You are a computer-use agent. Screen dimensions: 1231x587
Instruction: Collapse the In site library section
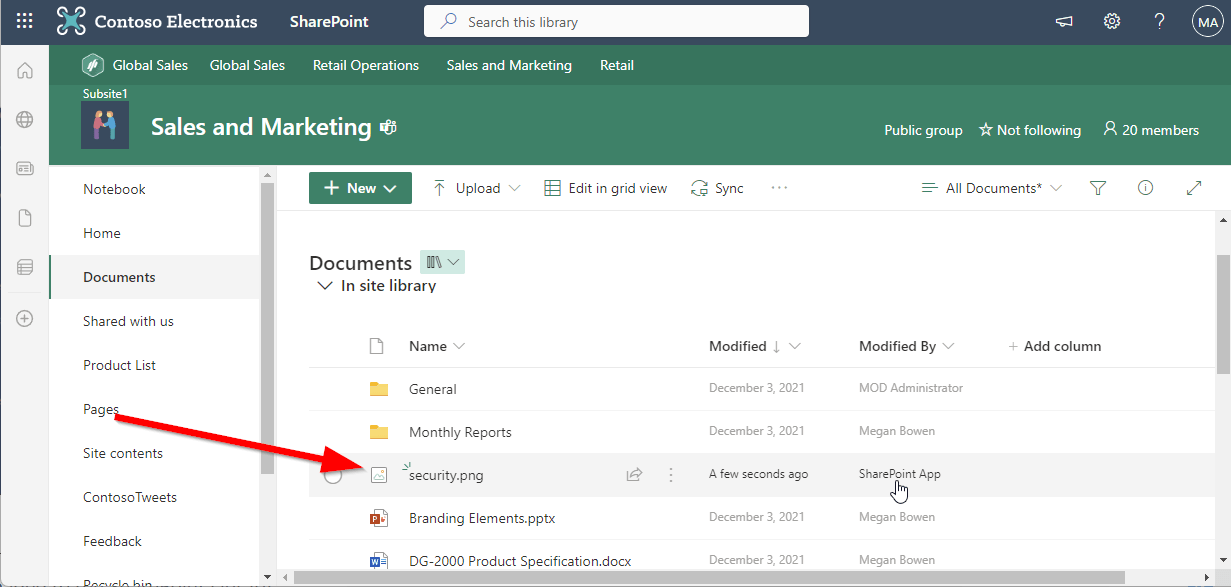pos(324,286)
